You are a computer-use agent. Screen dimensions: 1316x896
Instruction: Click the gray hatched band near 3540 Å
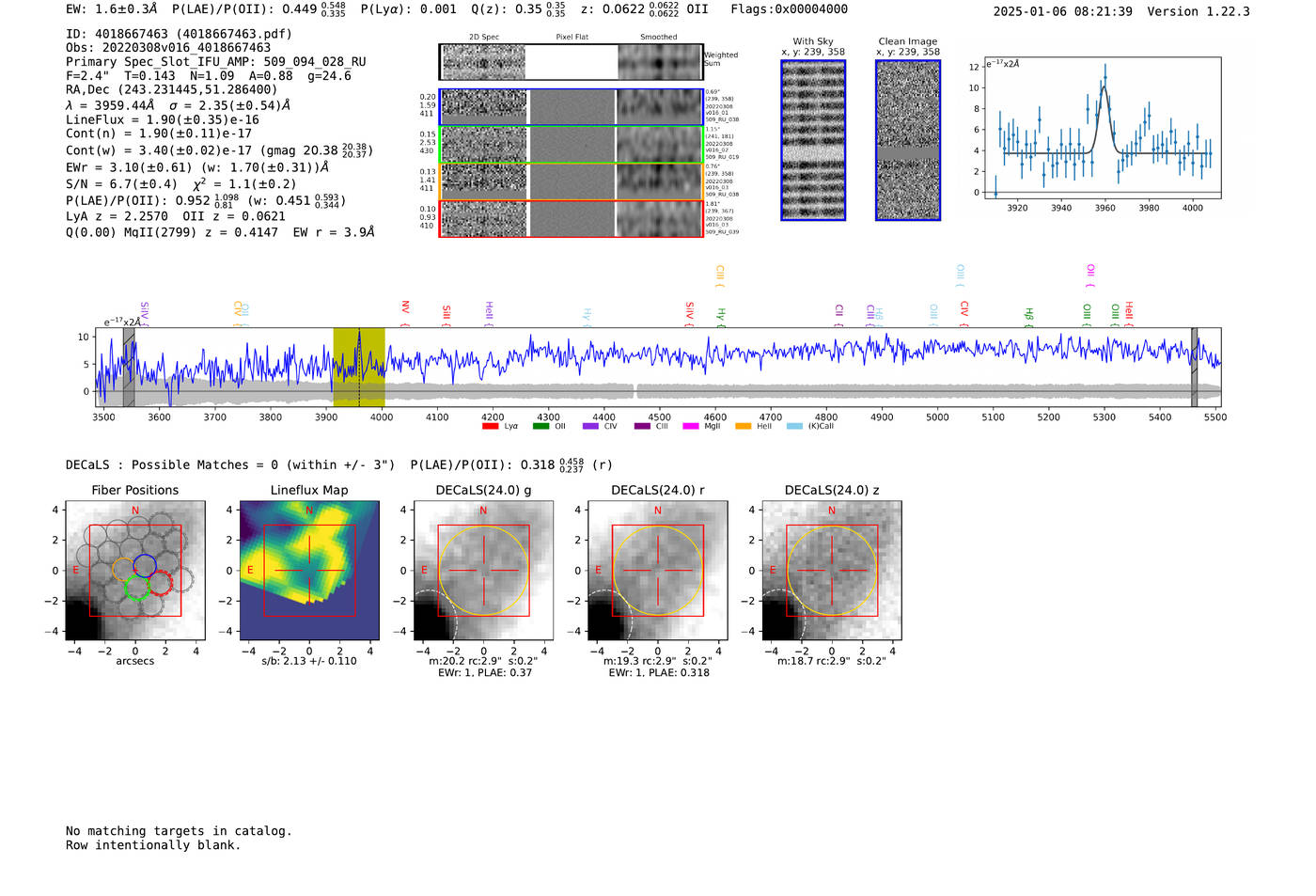pos(129,367)
